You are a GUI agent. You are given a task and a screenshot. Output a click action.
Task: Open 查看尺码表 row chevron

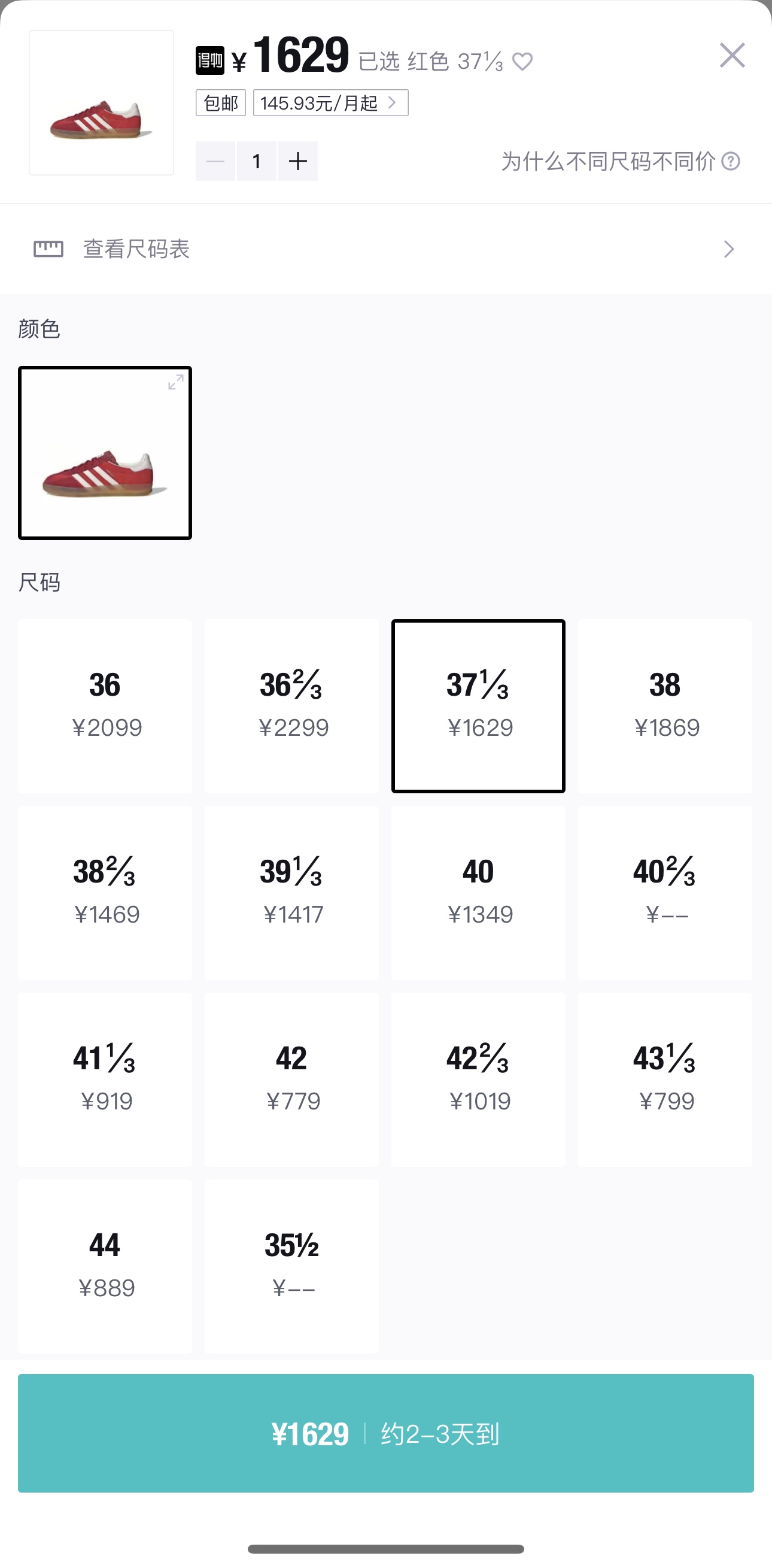[728, 249]
